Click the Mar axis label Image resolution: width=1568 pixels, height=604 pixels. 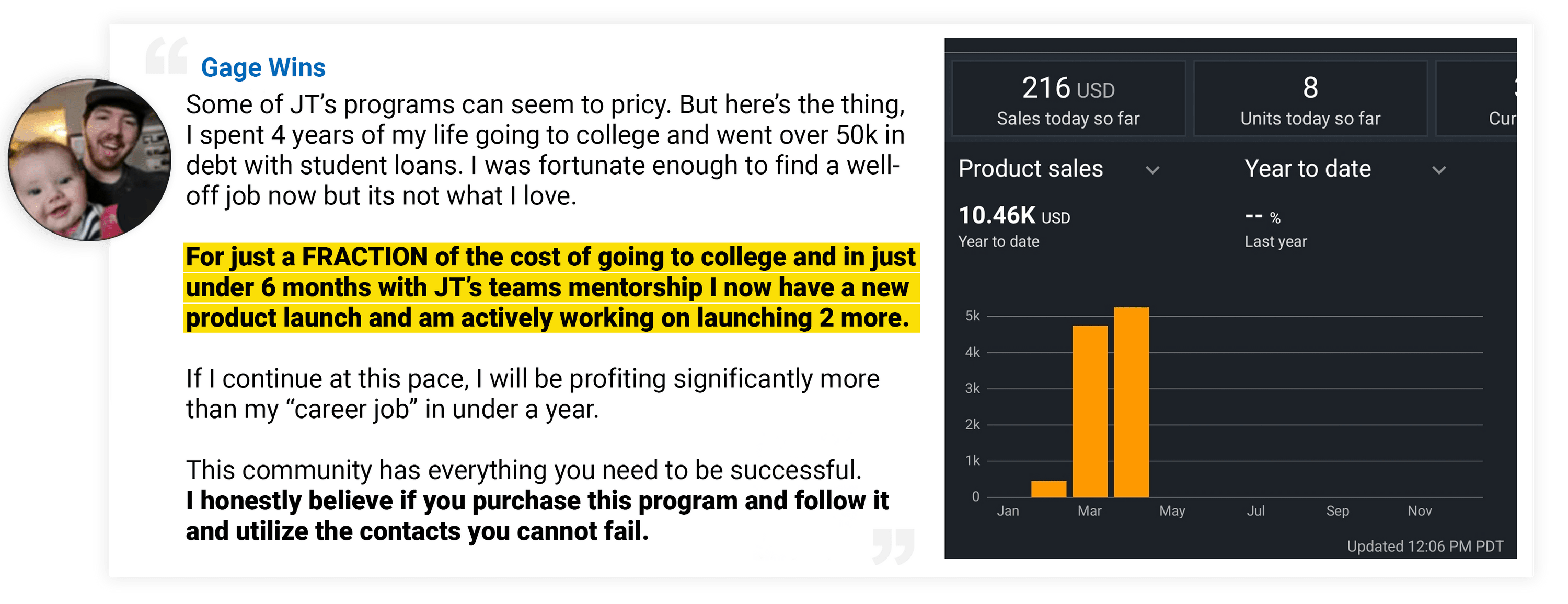pyautogui.click(x=1089, y=511)
